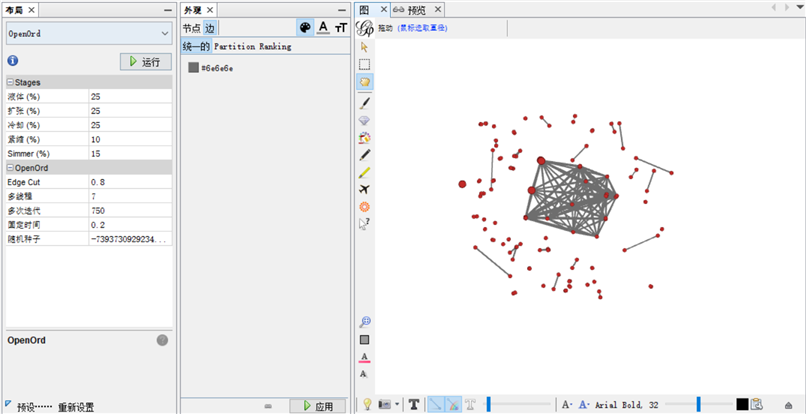Collapse the Stages section
The image size is (806, 414).
pyautogui.click(x=10, y=82)
